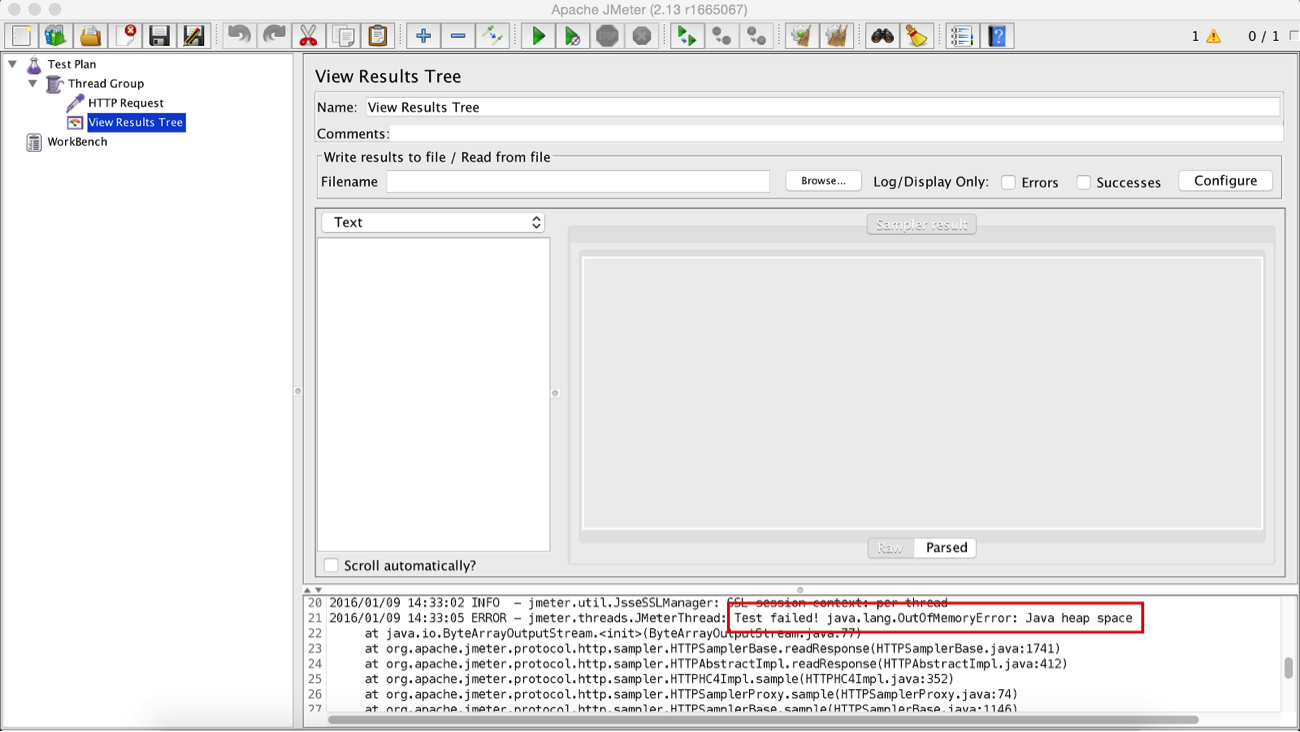
Task: Click the Undo arrow icon
Action: click(239, 37)
